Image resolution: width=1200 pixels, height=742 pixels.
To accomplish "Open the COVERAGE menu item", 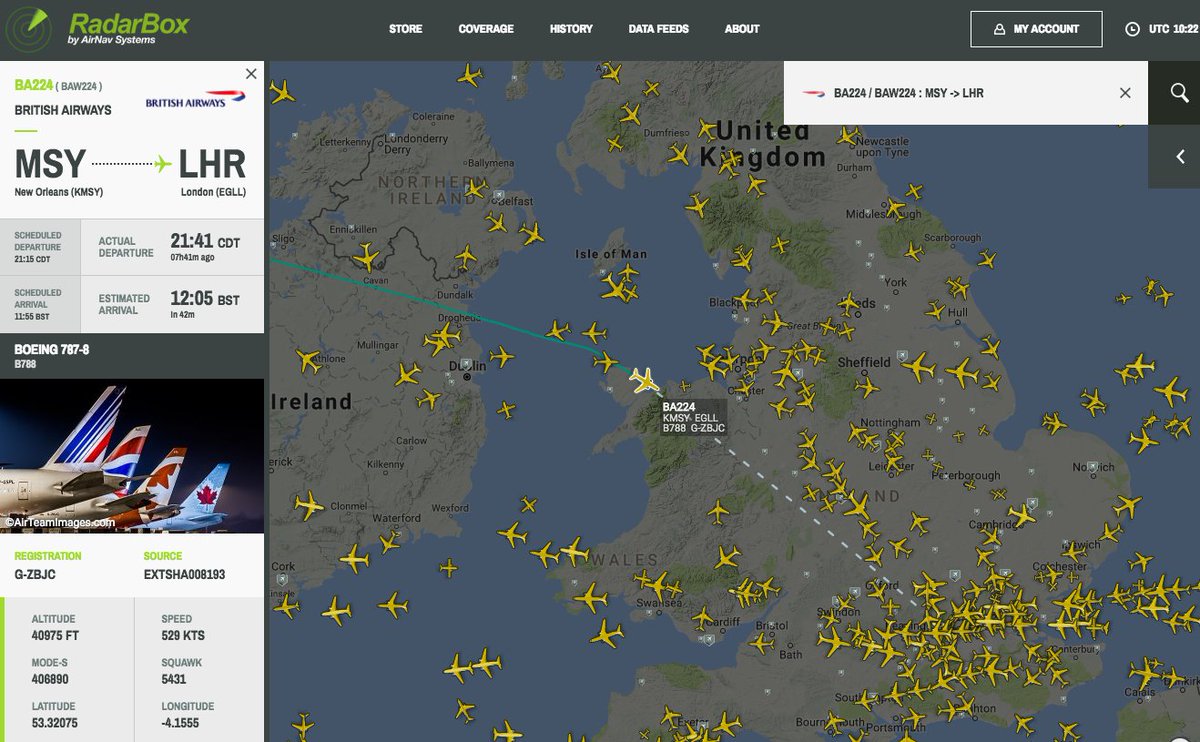I will click(486, 29).
